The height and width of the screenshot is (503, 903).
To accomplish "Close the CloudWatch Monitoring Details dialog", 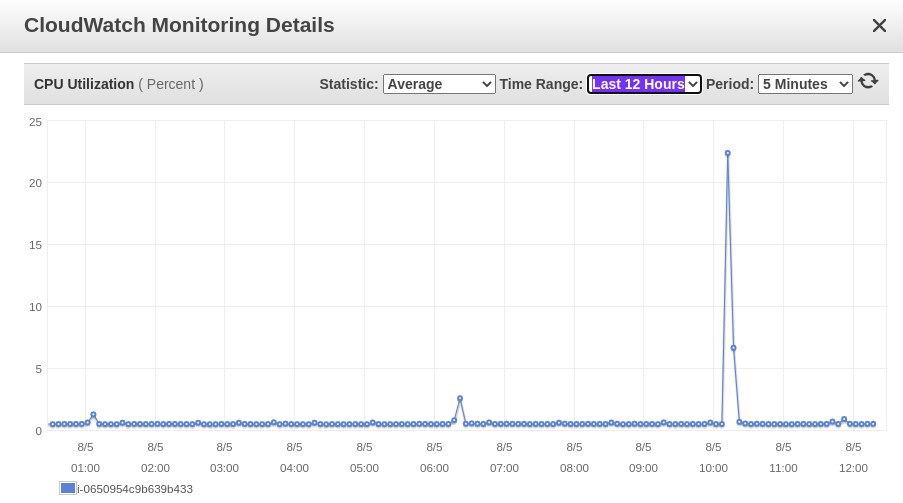I will 879,25.
